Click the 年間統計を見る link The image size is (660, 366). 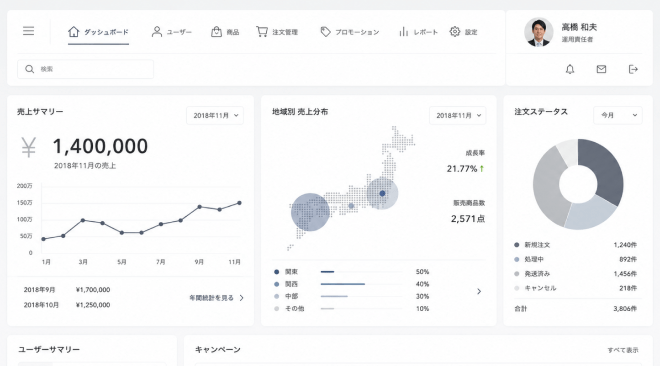coord(216,298)
